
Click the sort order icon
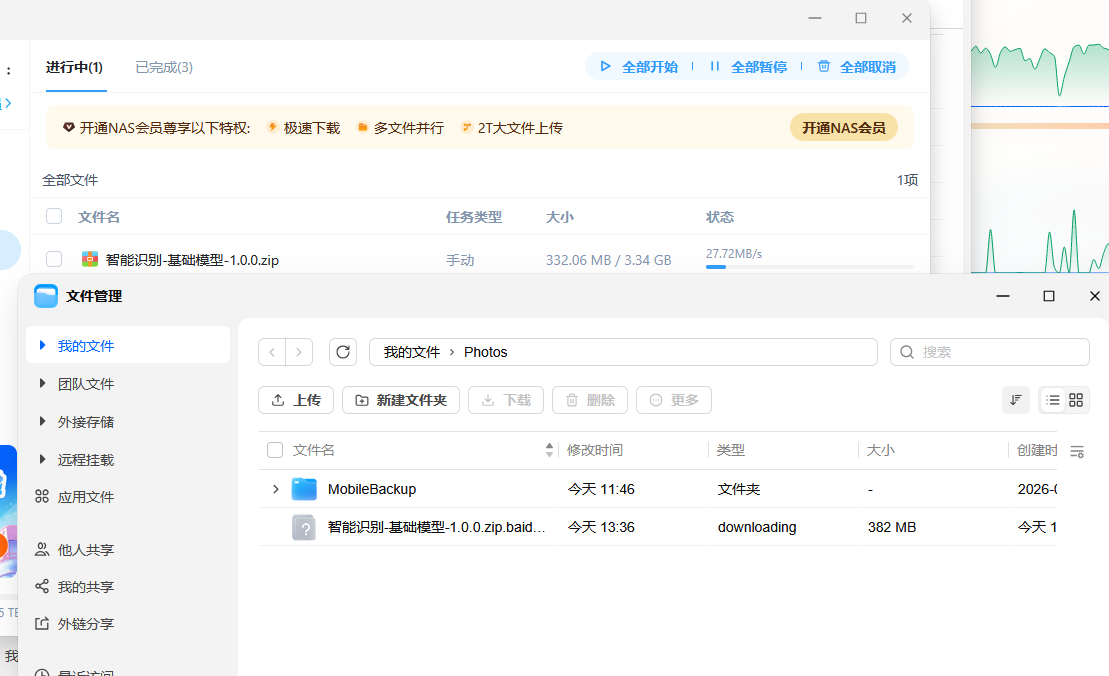pyautogui.click(x=1016, y=400)
